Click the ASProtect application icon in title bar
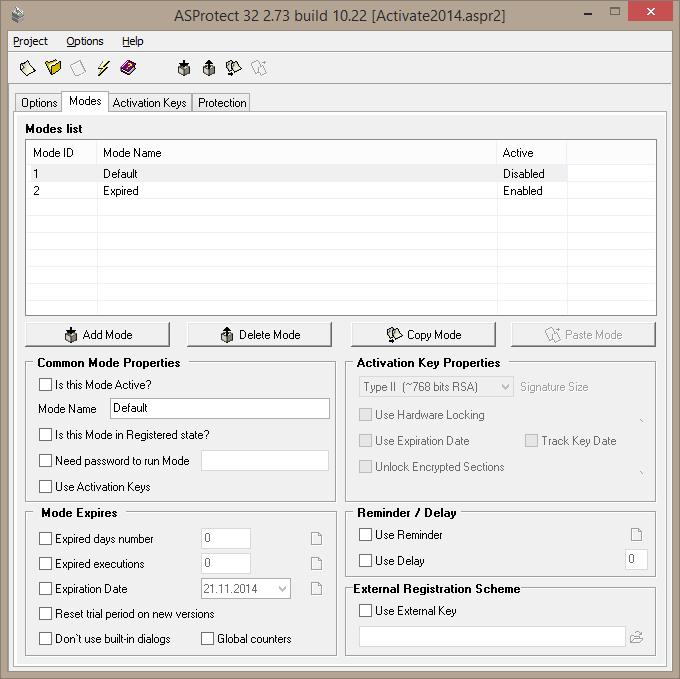Image resolution: width=680 pixels, height=679 pixels. [x=18, y=15]
